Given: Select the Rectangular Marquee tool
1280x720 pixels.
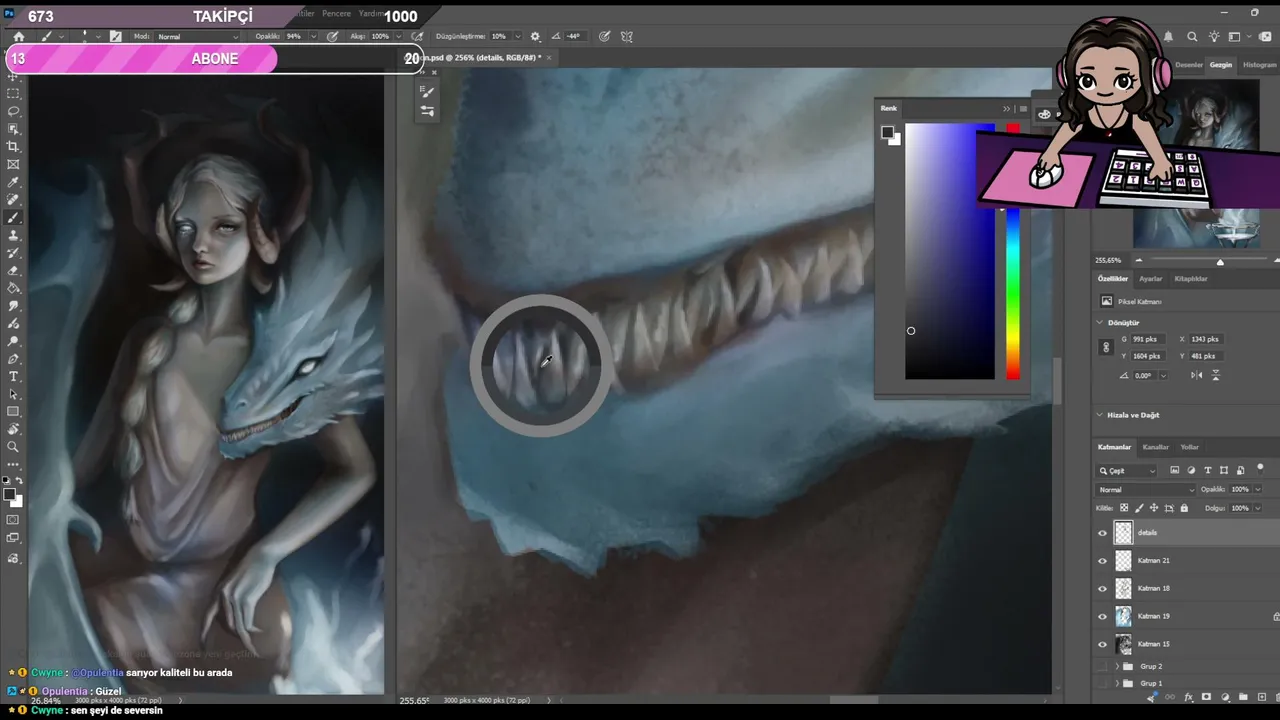Looking at the screenshot, I should coord(13,93).
